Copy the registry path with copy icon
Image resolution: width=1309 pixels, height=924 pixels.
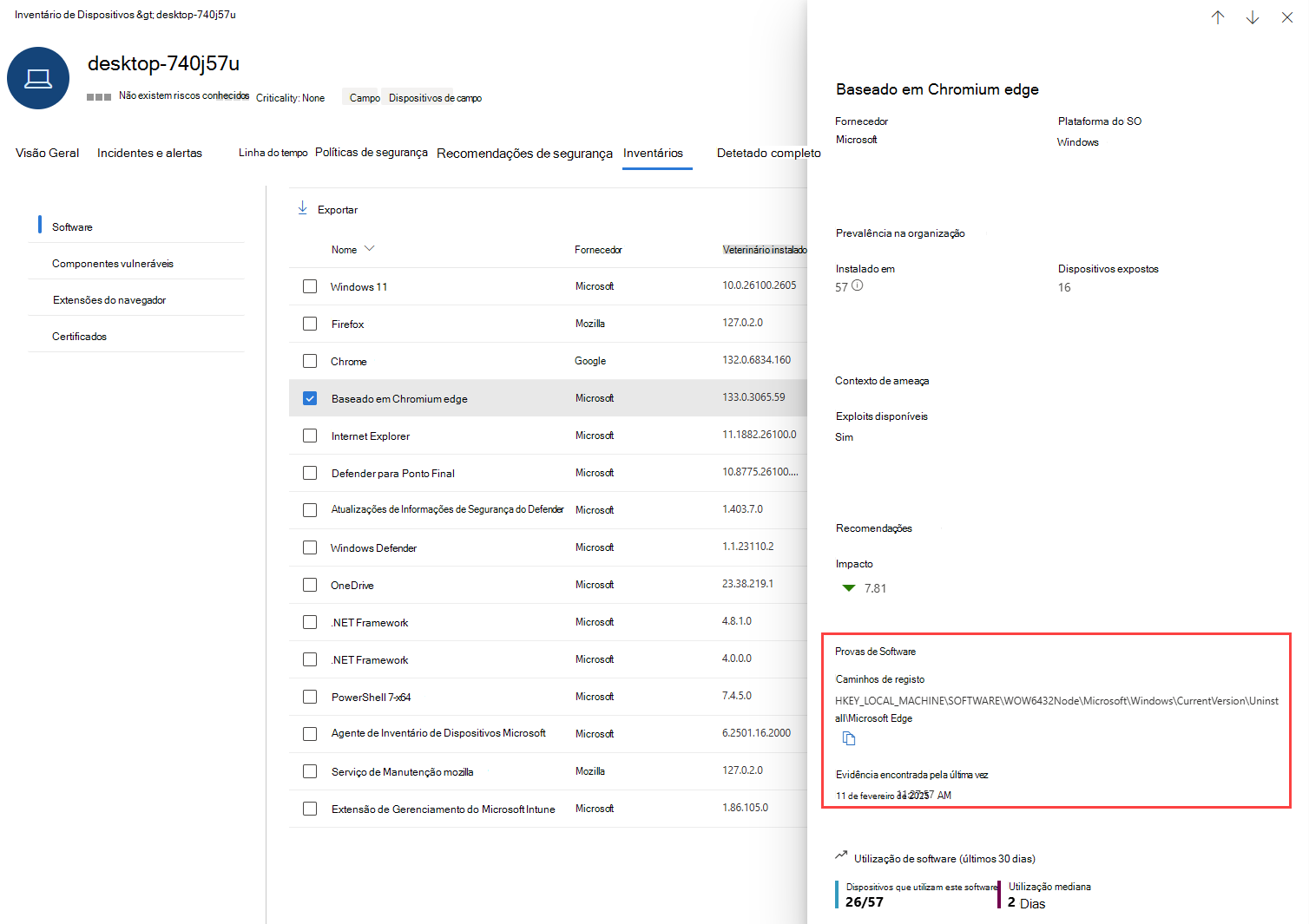[849, 738]
